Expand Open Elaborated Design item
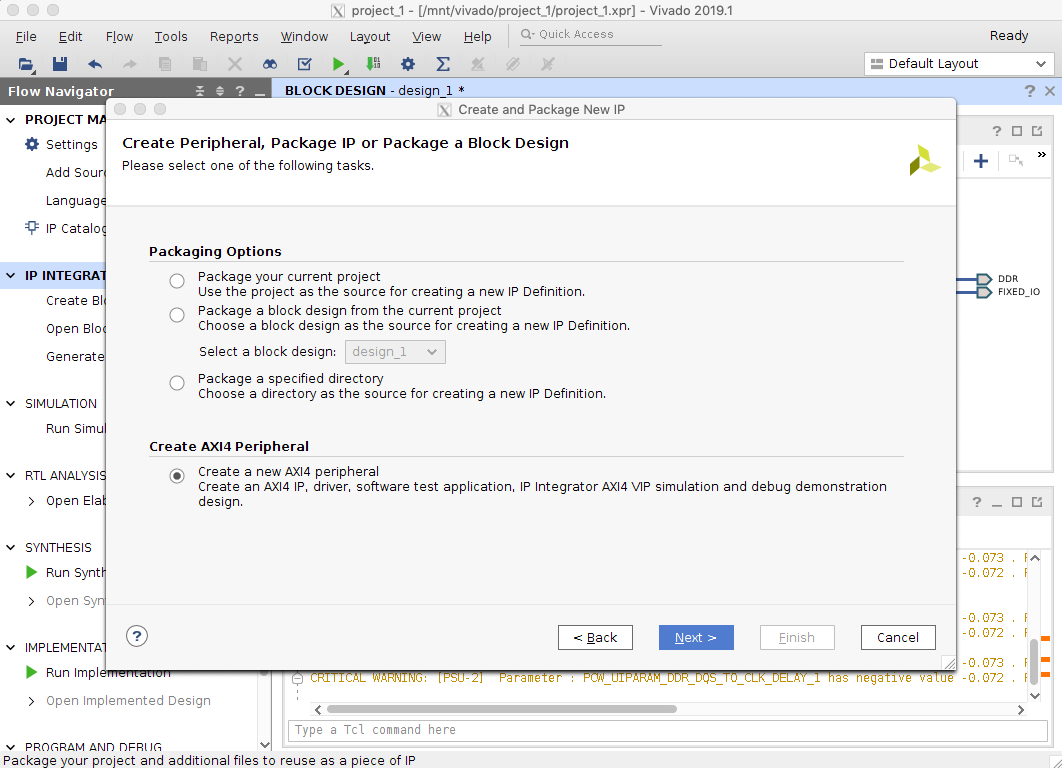The width and height of the screenshot is (1062, 768). pos(31,501)
